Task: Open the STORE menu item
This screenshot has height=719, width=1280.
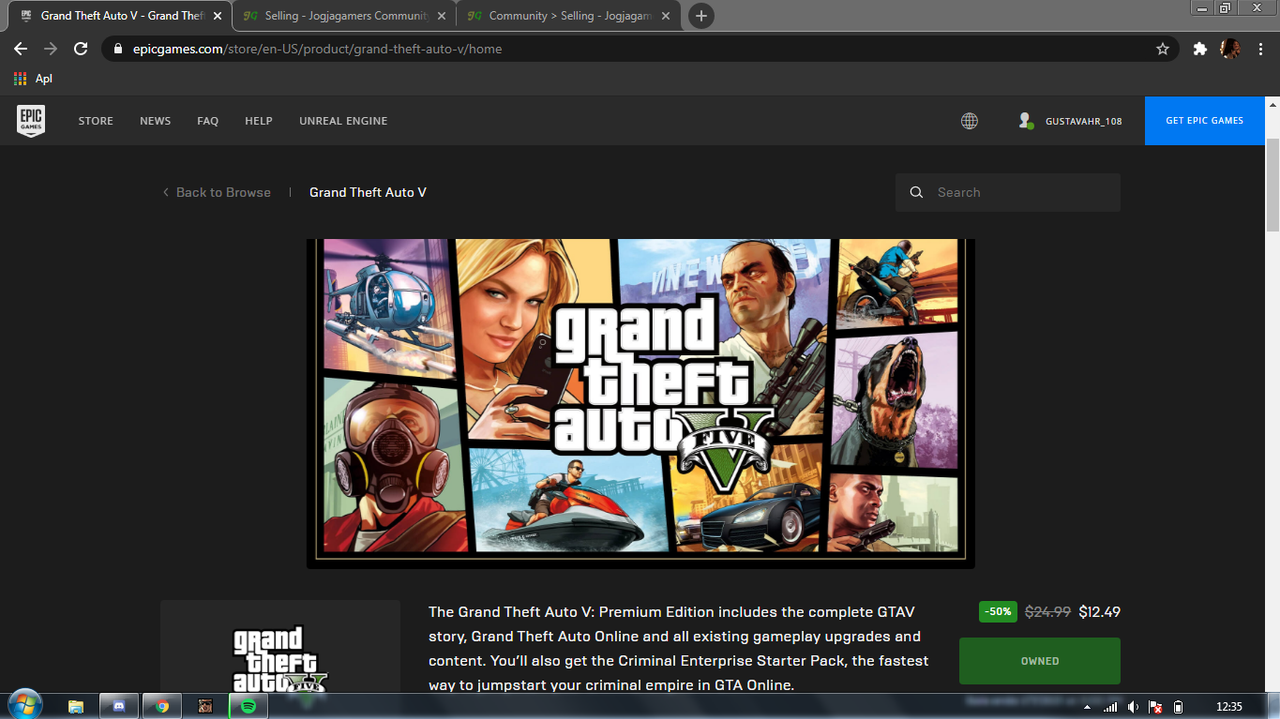Action: 96,121
